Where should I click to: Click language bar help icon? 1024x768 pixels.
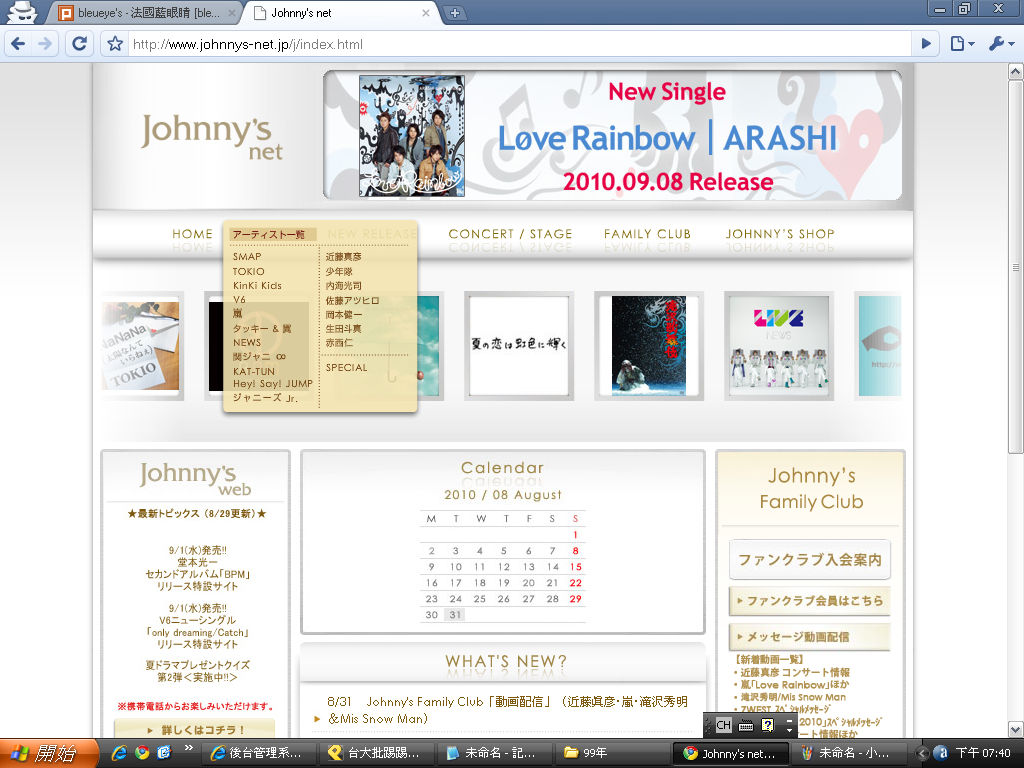click(768, 725)
